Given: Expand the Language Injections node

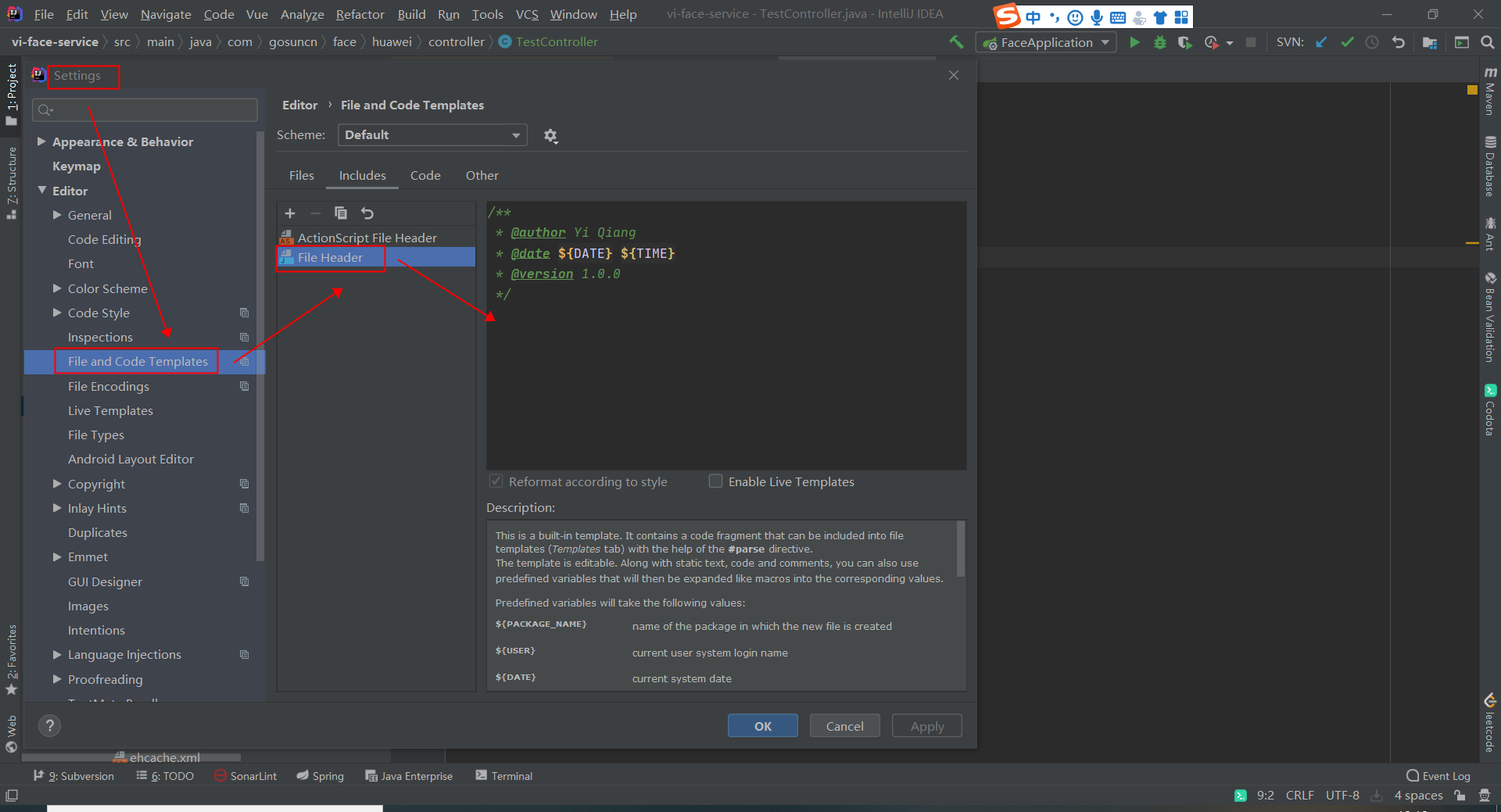Looking at the screenshot, I should 57,655.
